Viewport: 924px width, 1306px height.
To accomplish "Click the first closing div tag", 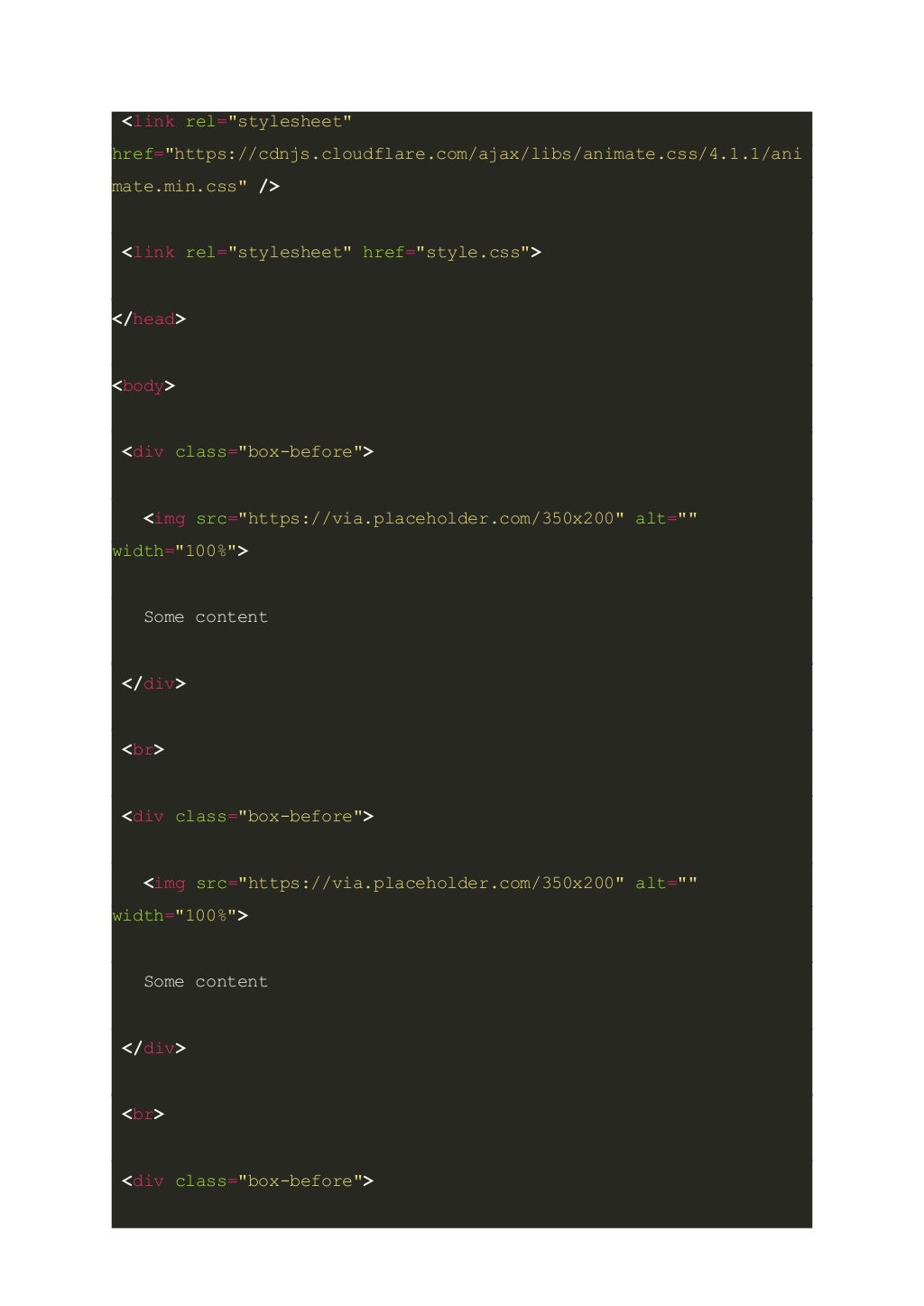I will 154,684.
